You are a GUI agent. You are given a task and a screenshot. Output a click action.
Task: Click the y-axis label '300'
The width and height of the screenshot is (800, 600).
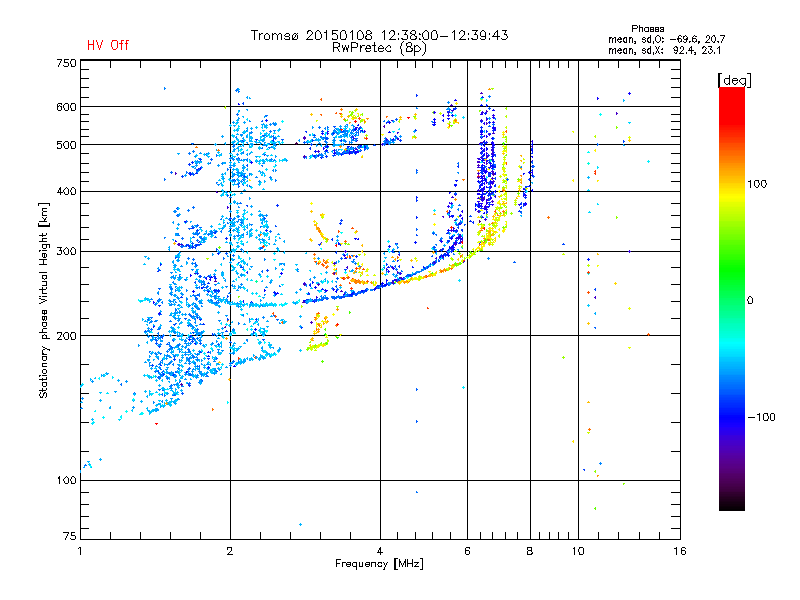tap(66, 251)
